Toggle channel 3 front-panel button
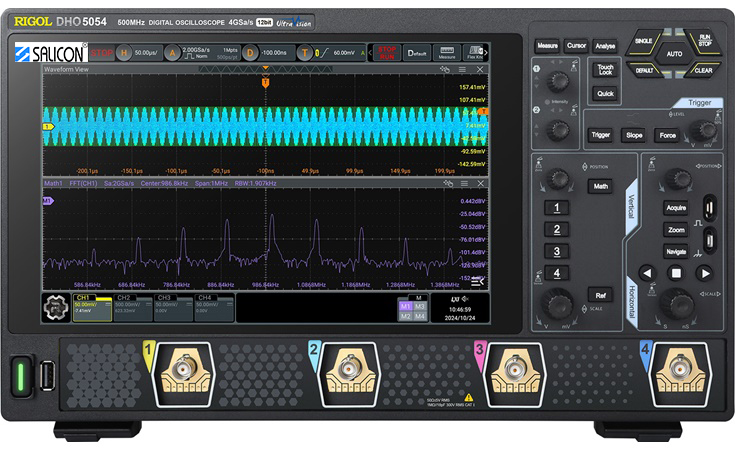The height and width of the screenshot is (450, 735). click(556, 251)
